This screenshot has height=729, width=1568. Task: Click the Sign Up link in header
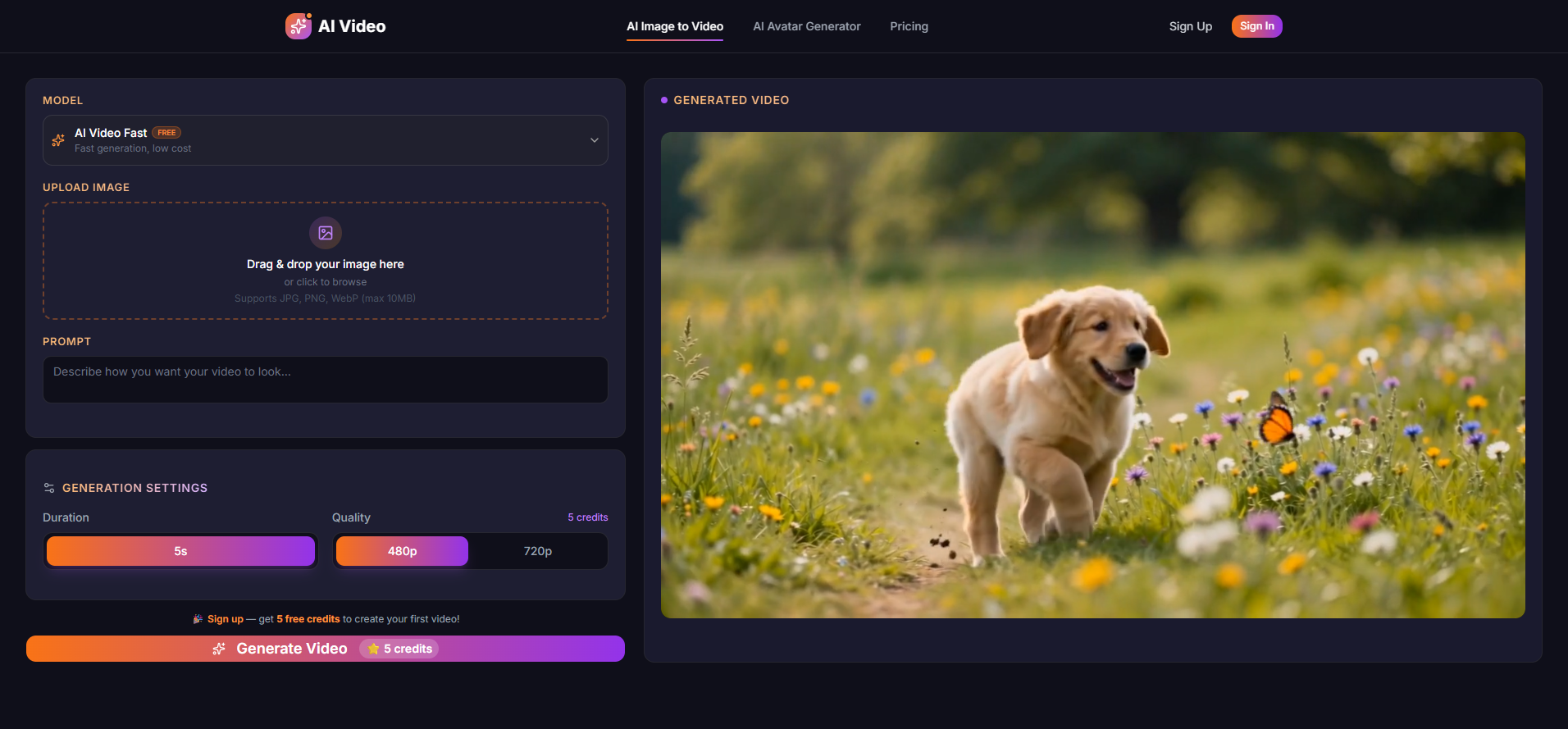[x=1190, y=26]
